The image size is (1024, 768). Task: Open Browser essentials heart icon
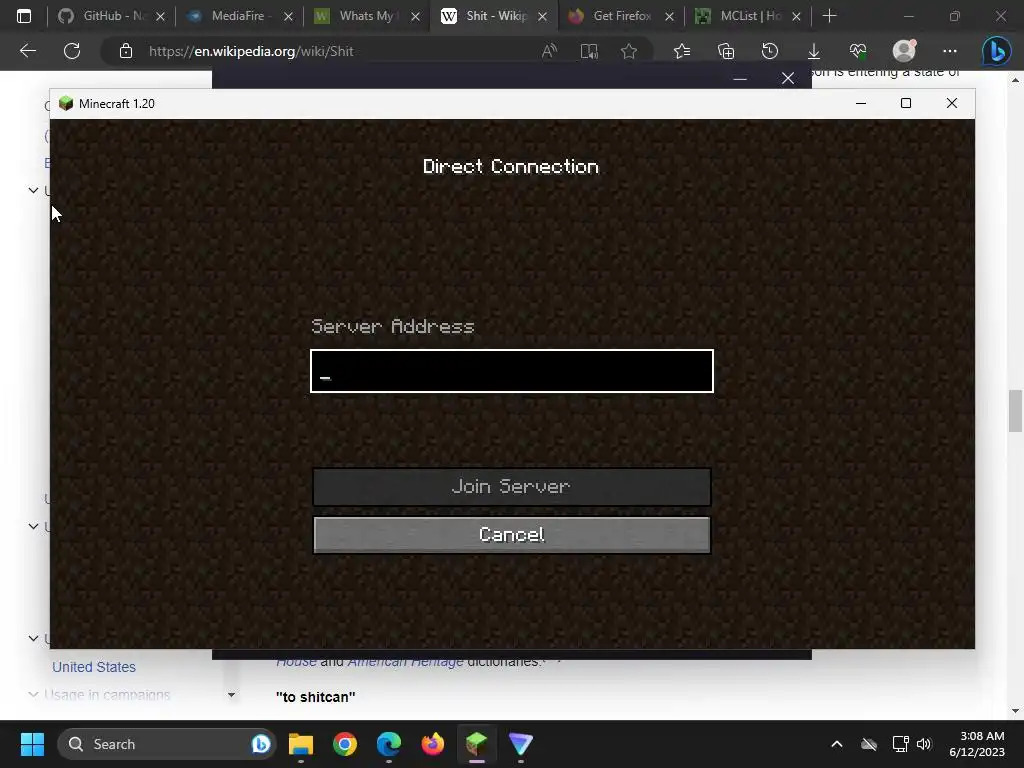coord(857,51)
